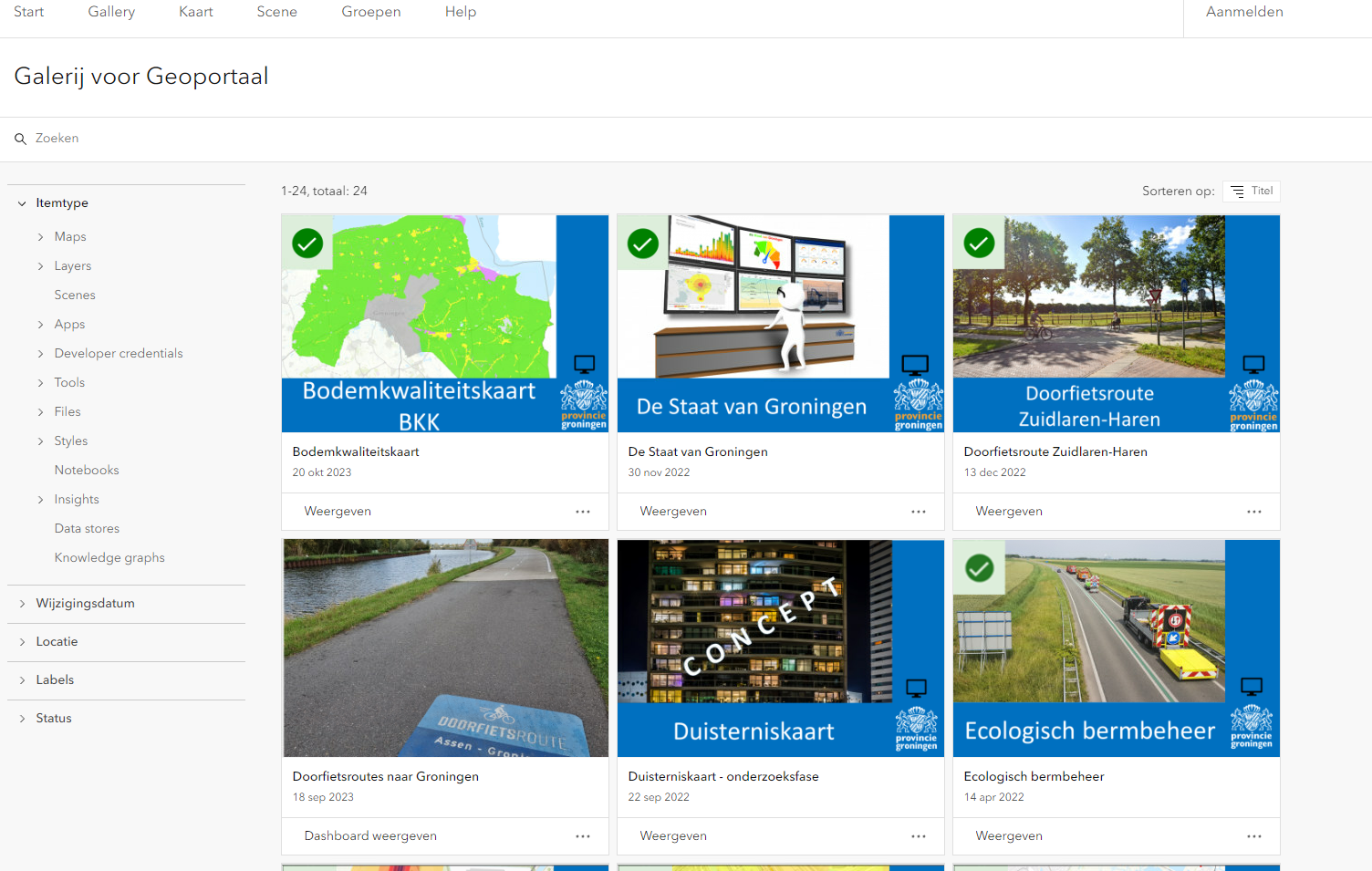Click the Zoeken search field

[686, 139]
